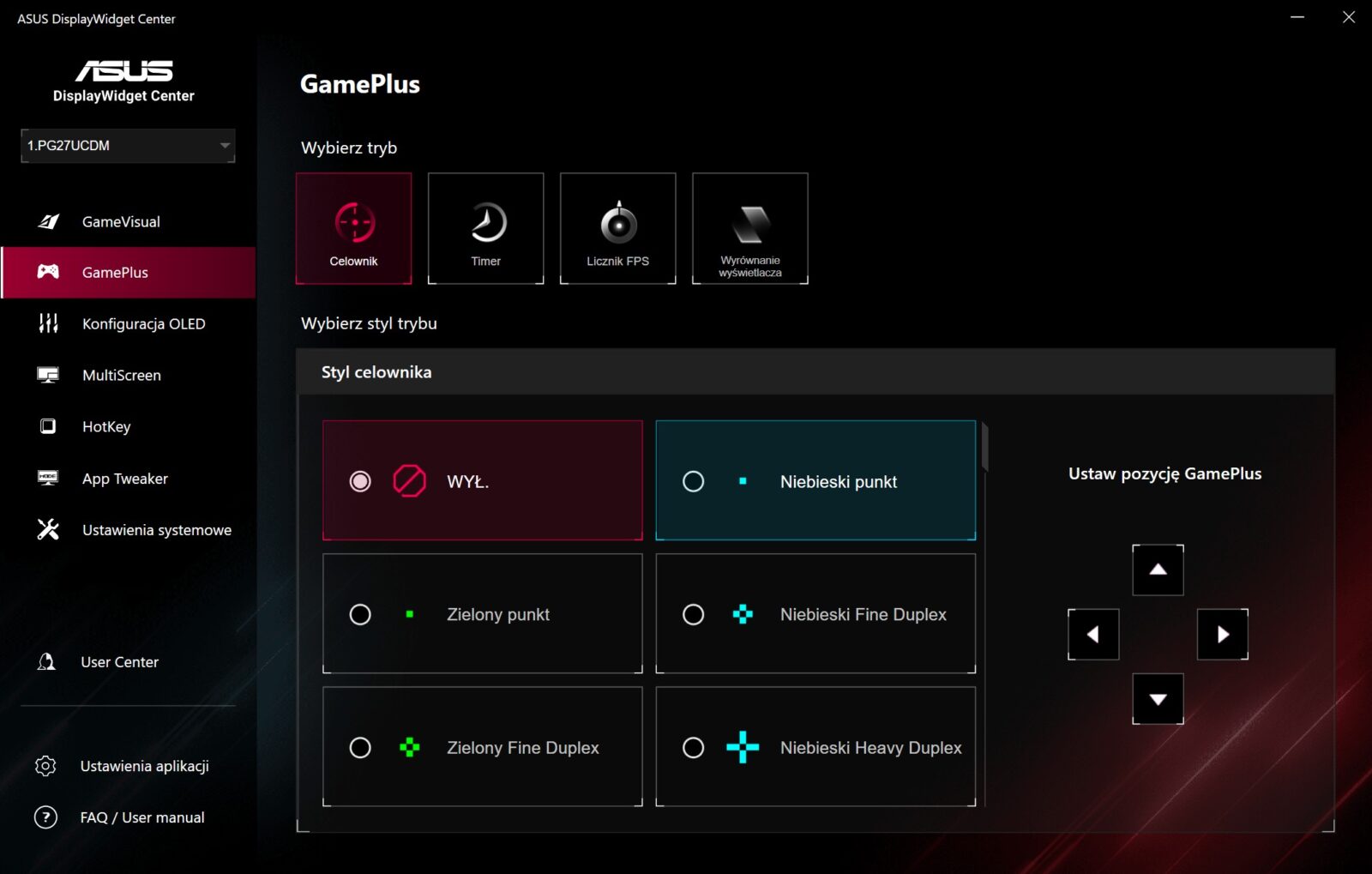This screenshot has height=874, width=1372.
Task: Open MultiScreen from the sidebar
Action: pos(121,375)
